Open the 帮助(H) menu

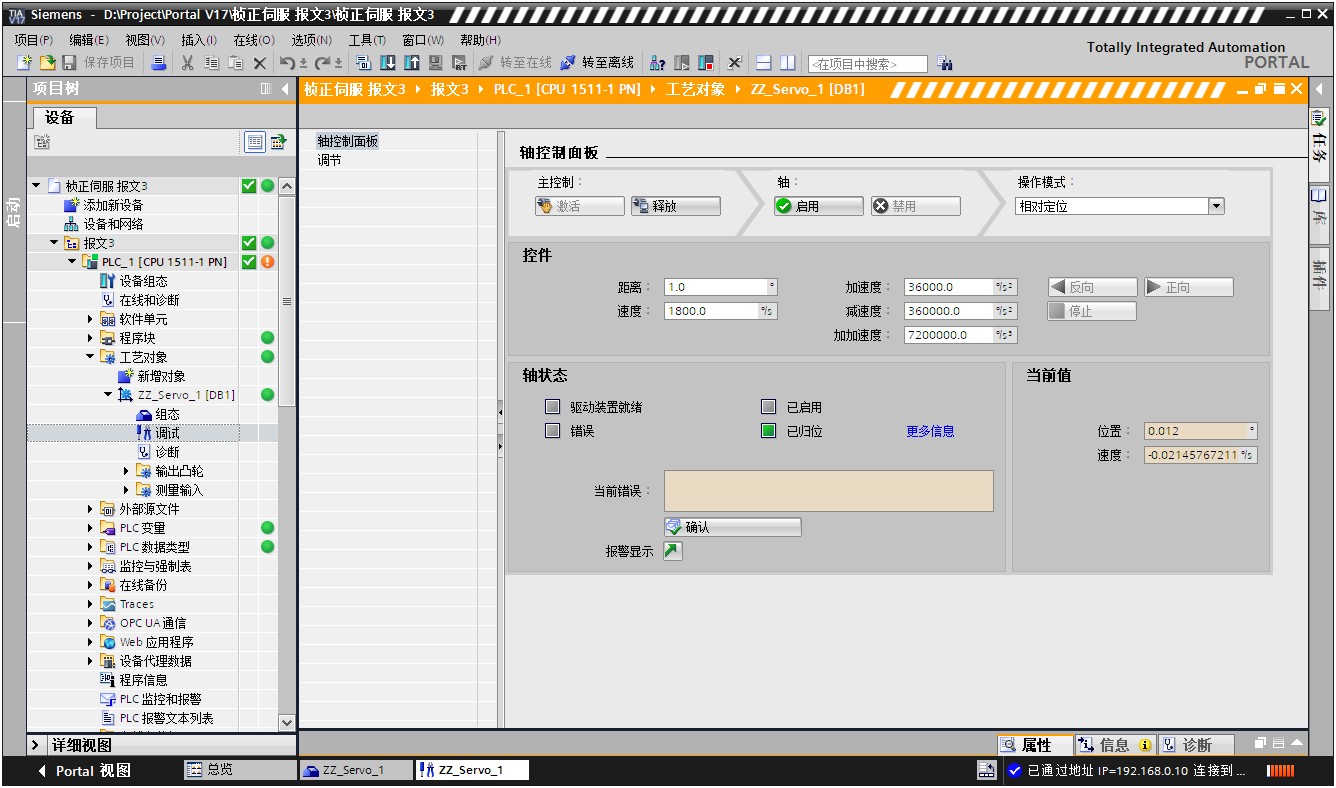pos(480,40)
